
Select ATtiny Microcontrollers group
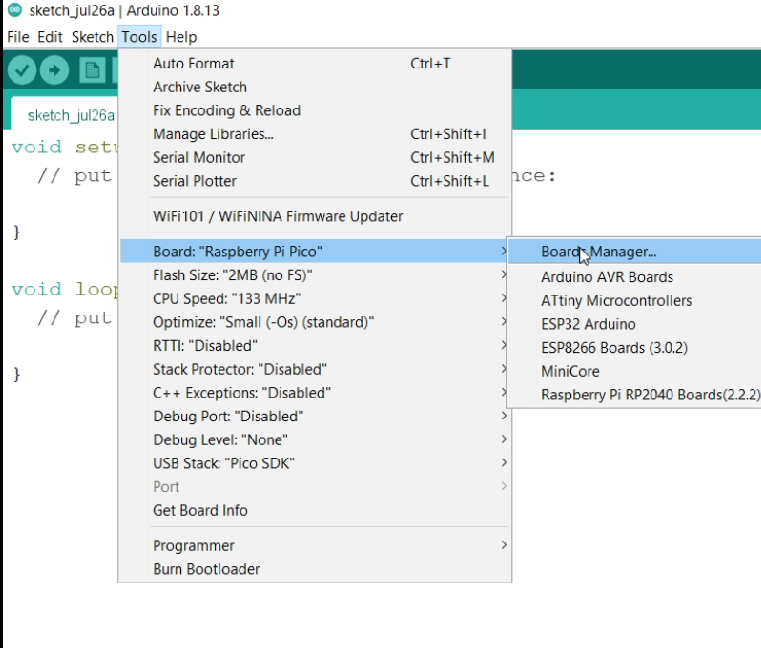635,300
